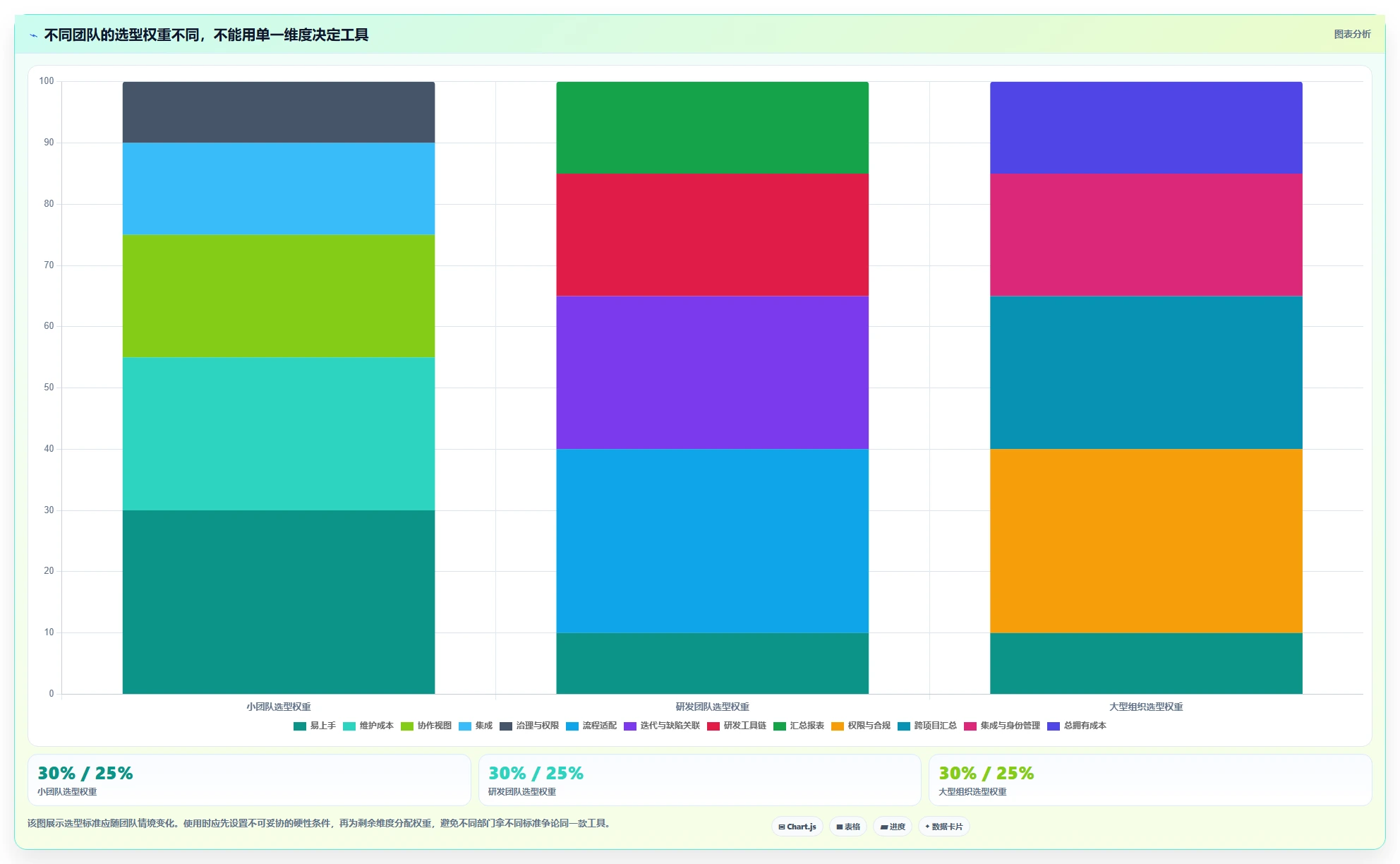
Task: Select the dark teal 易上手 segment of 小团队 bar
Action: [279, 602]
